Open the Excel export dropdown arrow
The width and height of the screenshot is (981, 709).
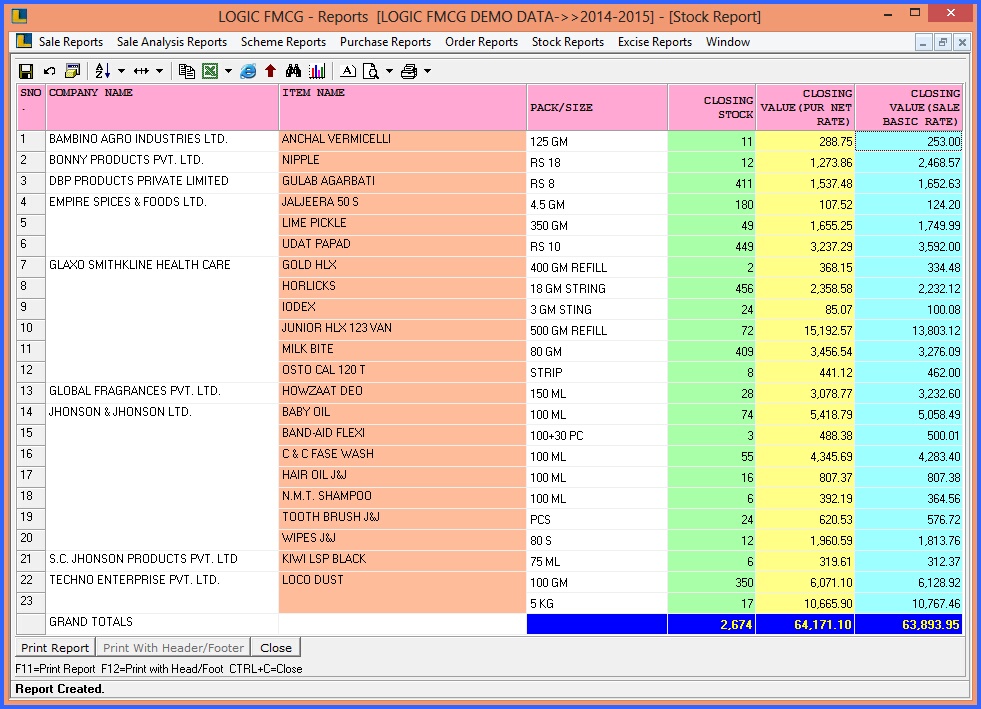point(228,71)
